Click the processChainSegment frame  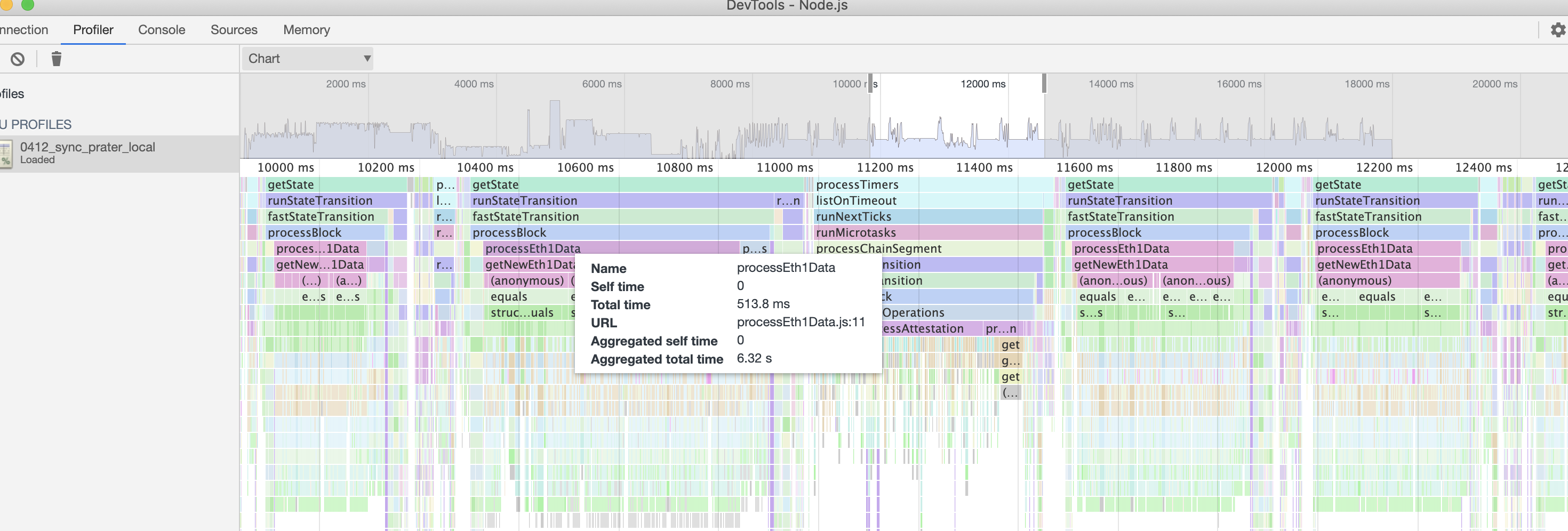coord(879,248)
